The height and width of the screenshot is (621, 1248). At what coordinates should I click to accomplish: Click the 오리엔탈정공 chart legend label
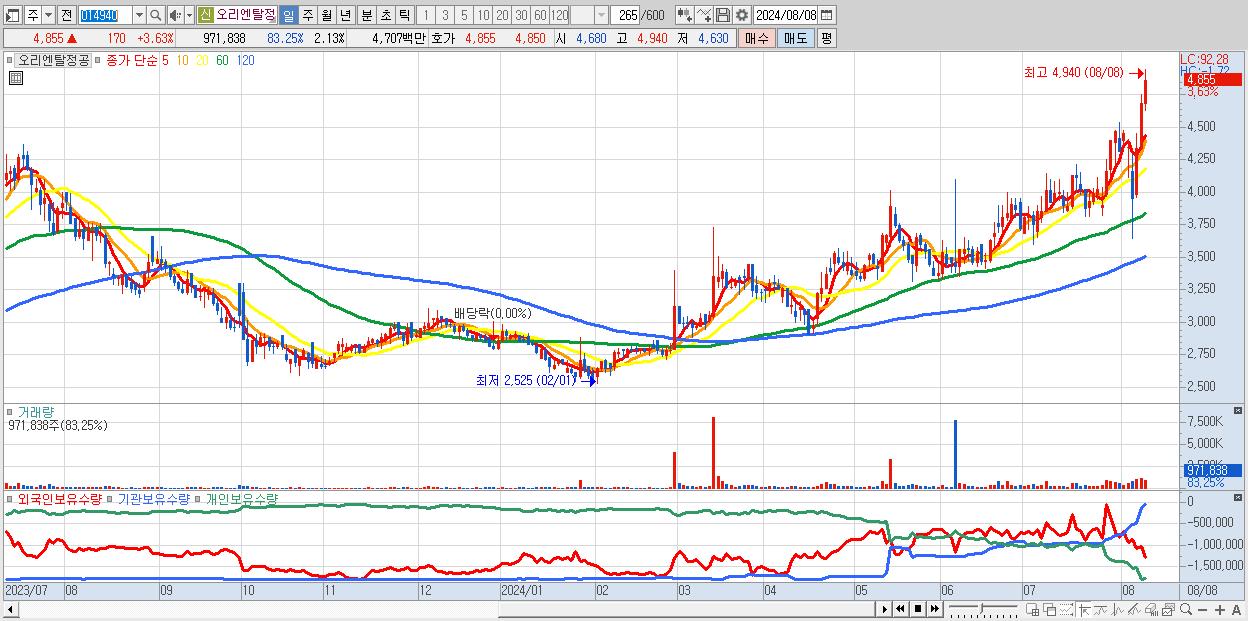click(55, 60)
